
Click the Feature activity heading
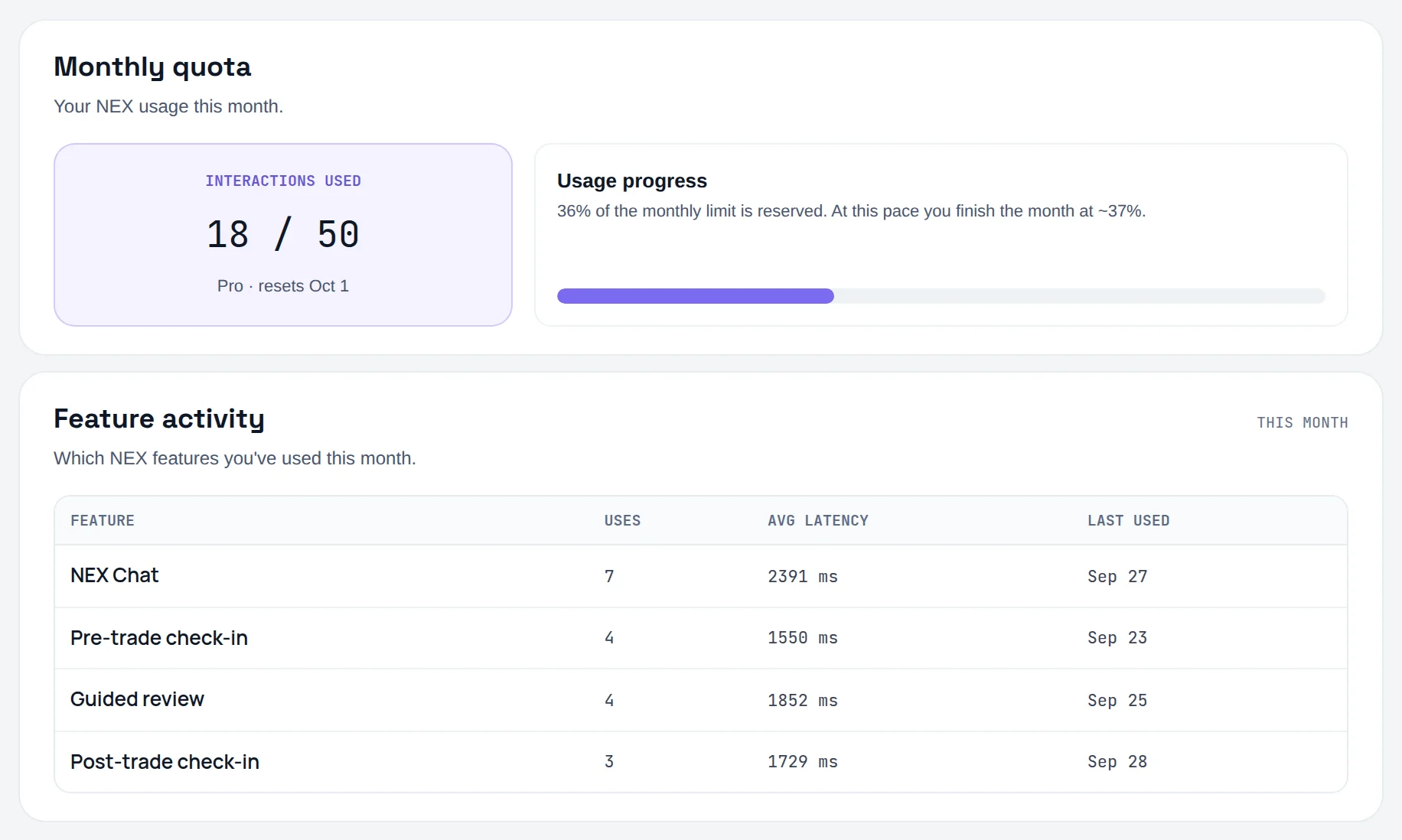pyautogui.click(x=159, y=419)
